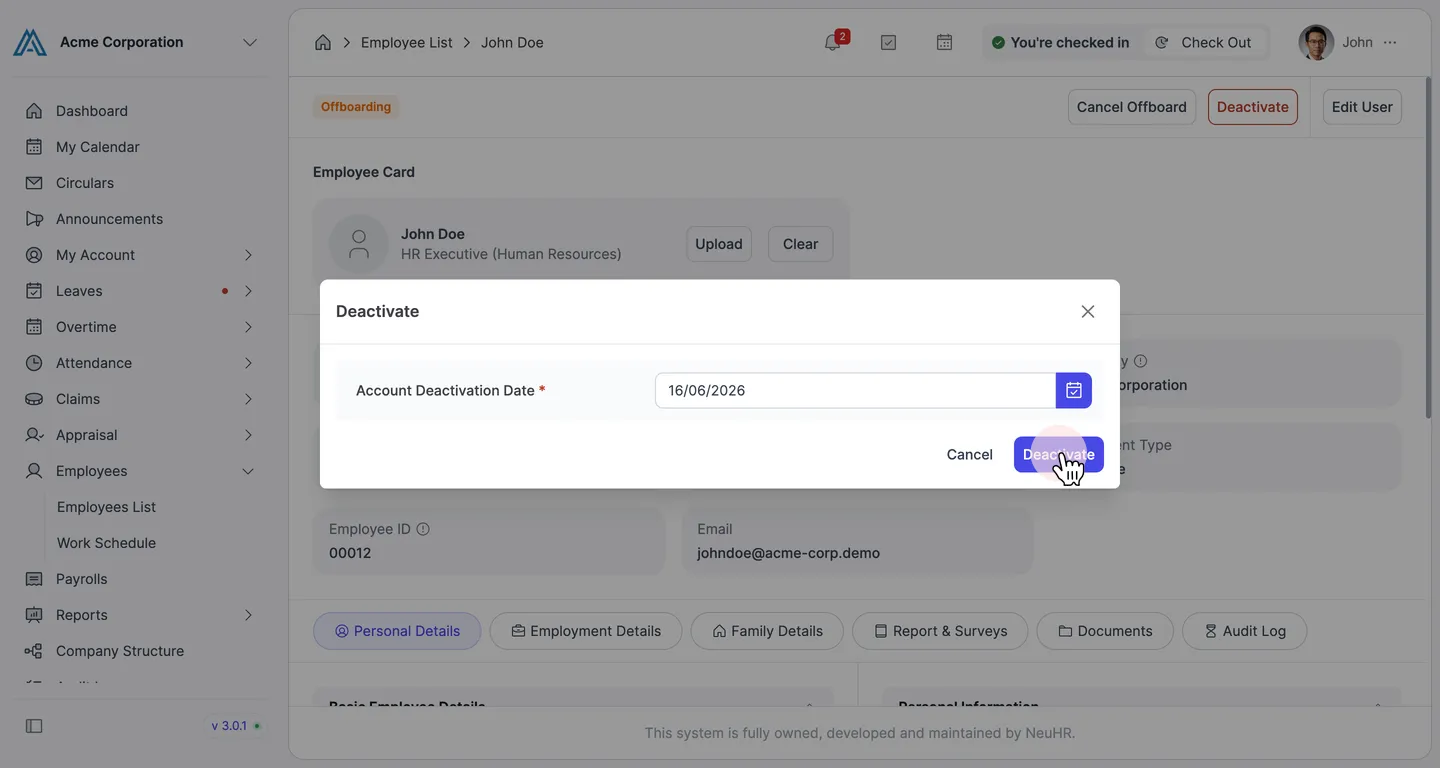This screenshot has height=768, width=1440.
Task: Switch to Employment Details tab
Action: pos(586,631)
